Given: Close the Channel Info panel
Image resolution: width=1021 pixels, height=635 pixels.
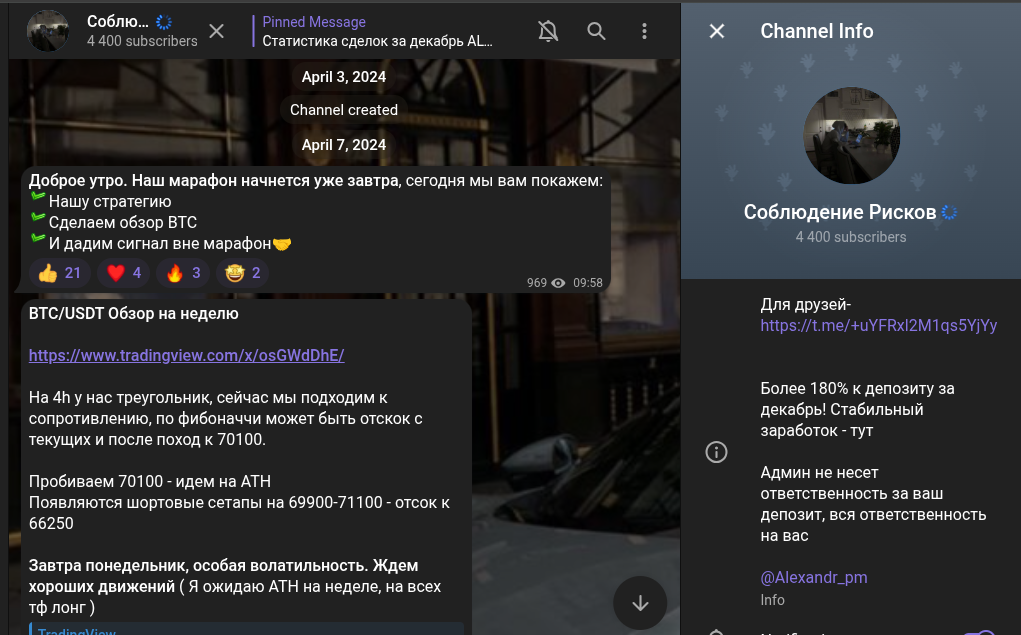Looking at the screenshot, I should [x=717, y=31].
